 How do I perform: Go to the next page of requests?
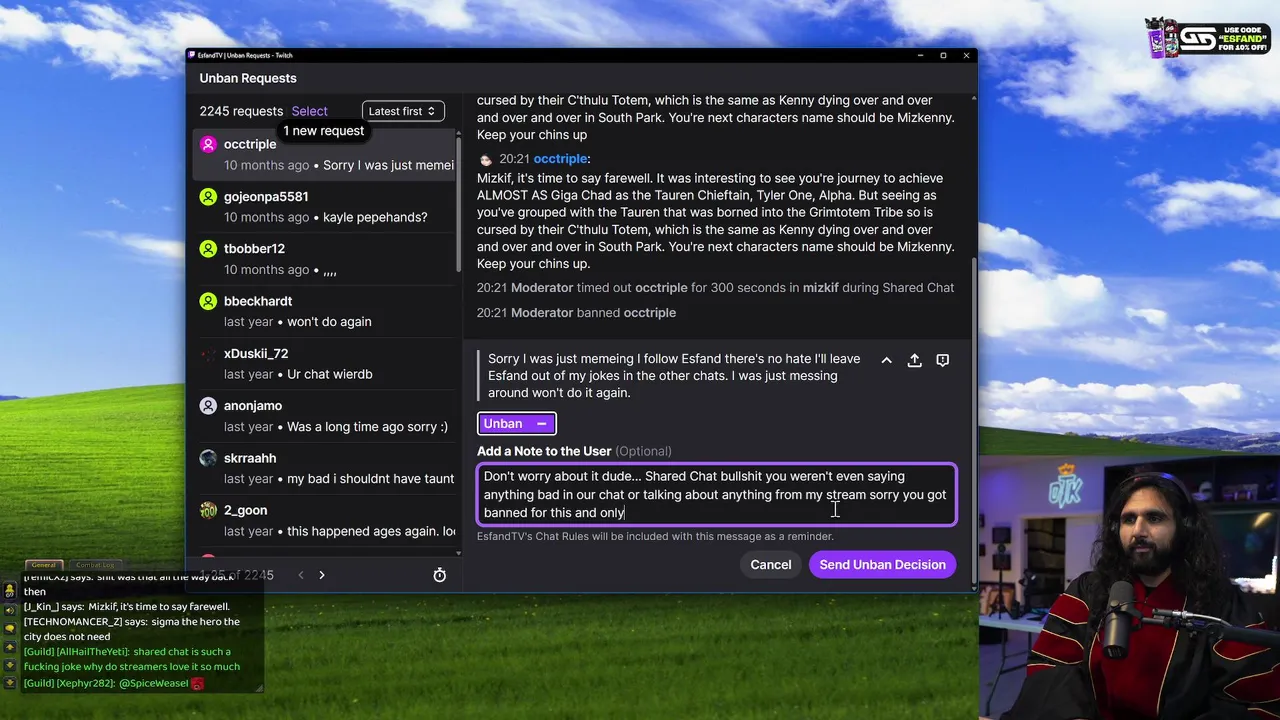pos(321,575)
